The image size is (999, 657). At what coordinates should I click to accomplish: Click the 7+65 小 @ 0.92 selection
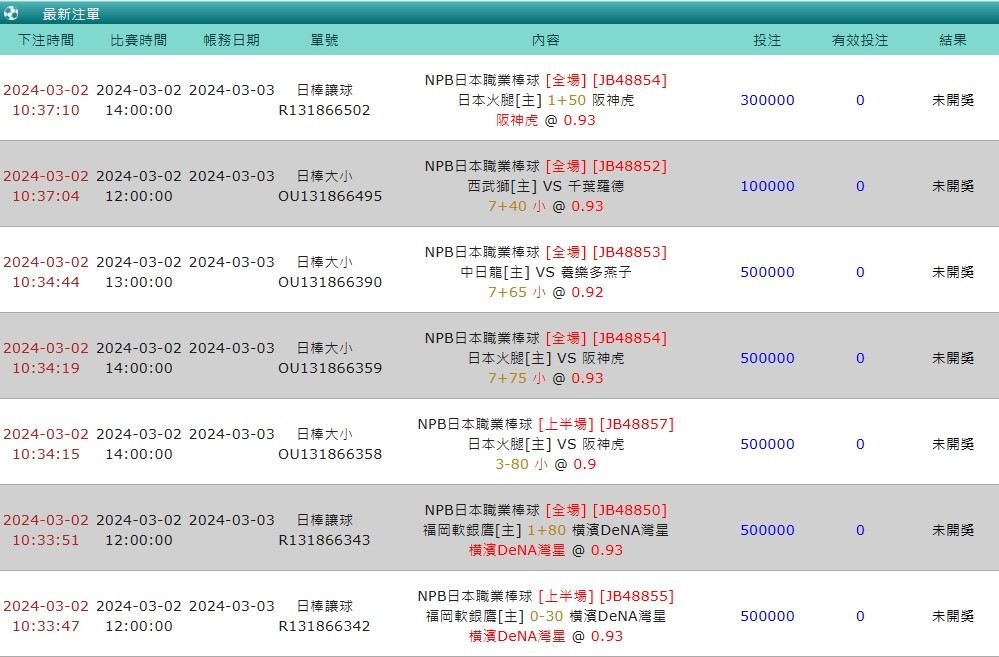[546, 292]
